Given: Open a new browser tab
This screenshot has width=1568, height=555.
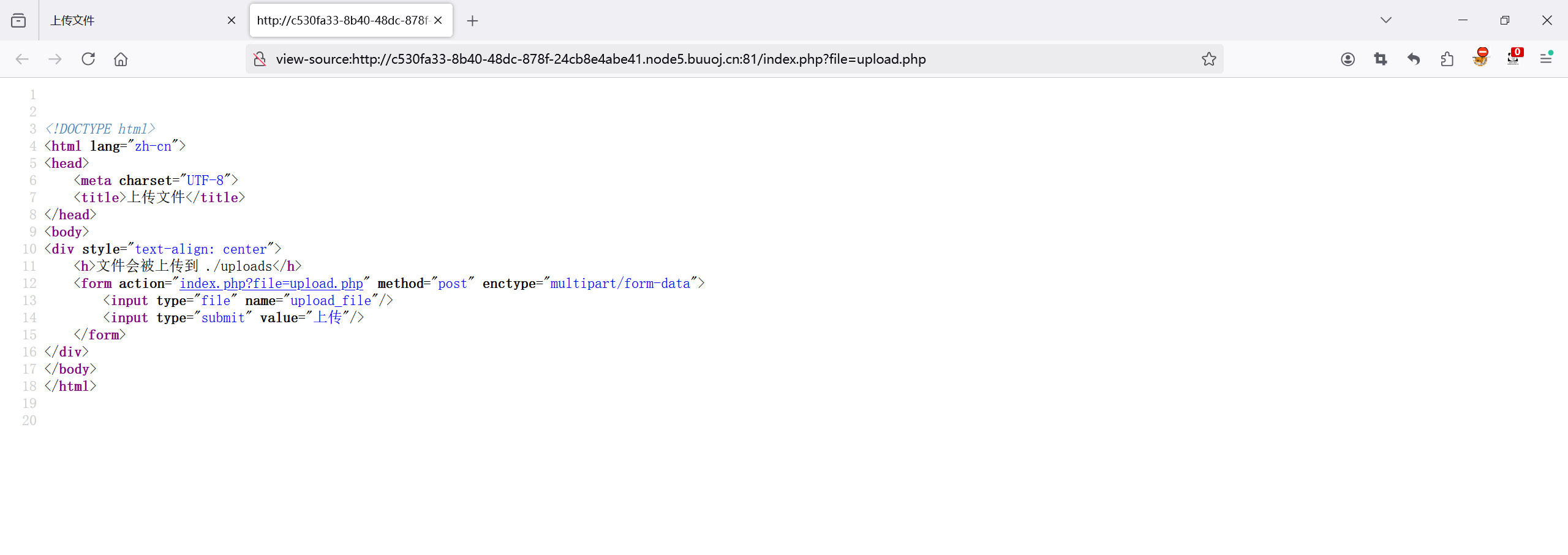Looking at the screenshot, I should point(472,20).
